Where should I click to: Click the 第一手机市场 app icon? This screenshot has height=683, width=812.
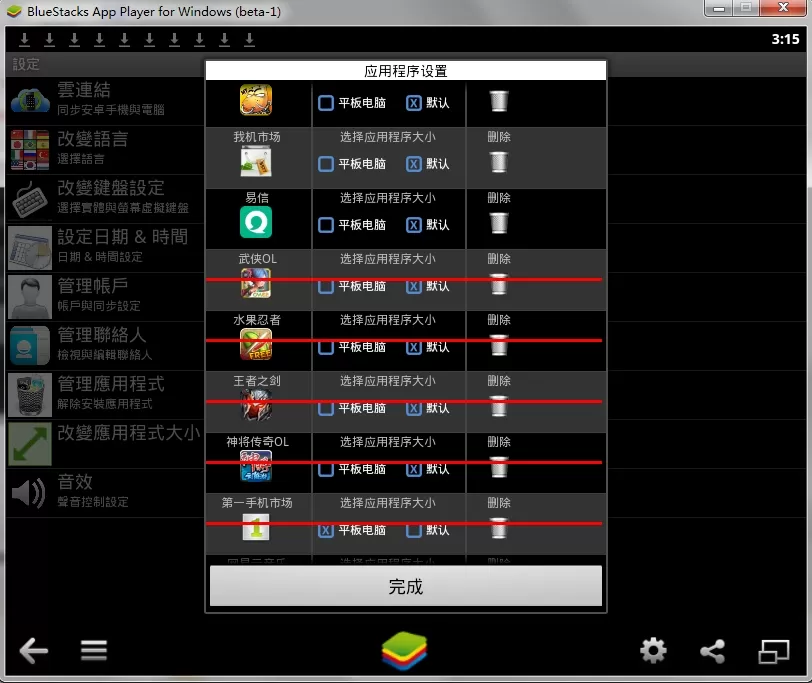[x=256, y=527]
